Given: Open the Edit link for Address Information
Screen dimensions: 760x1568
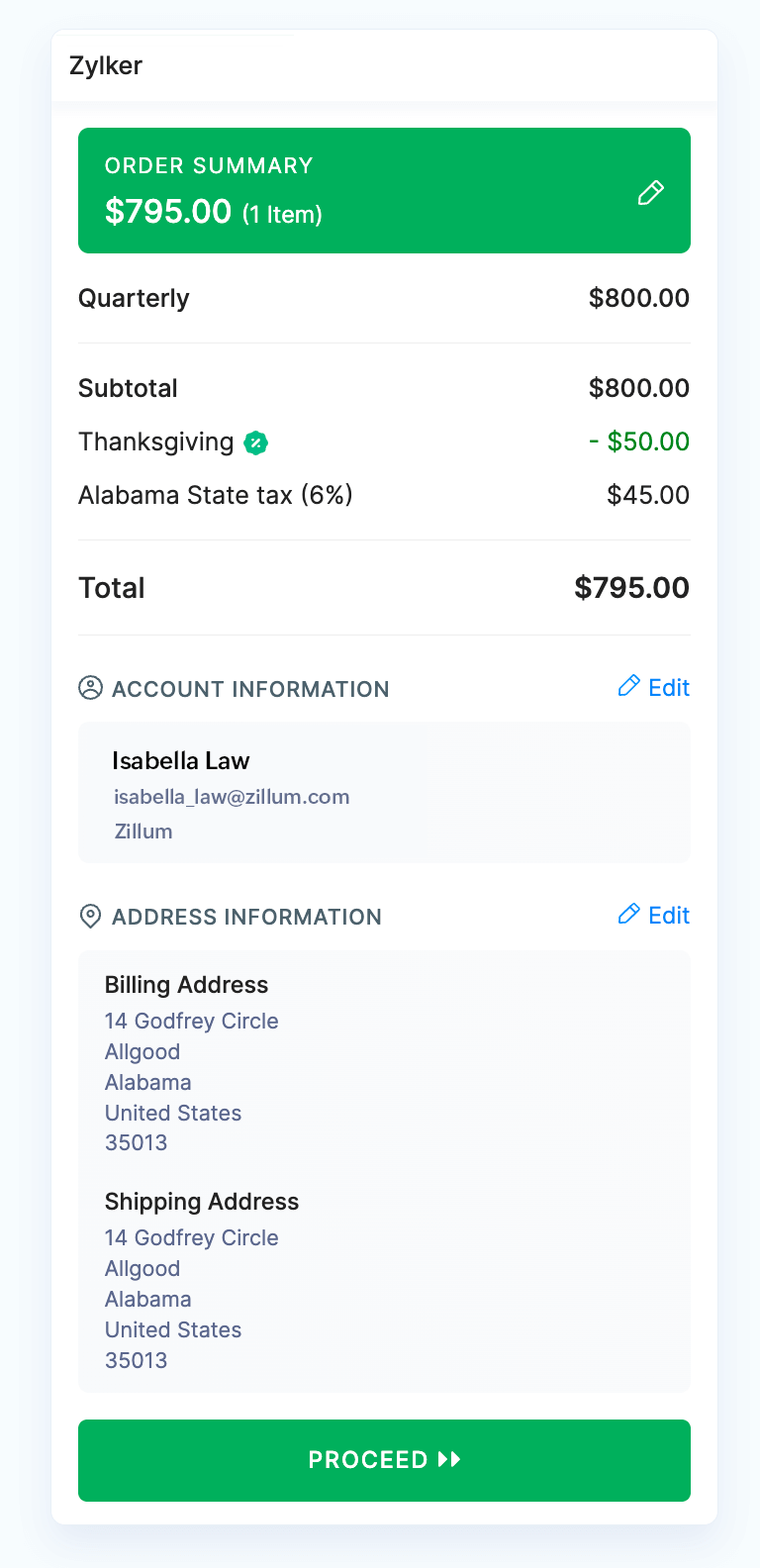Looking at the screenshot, I should point(669,916).
